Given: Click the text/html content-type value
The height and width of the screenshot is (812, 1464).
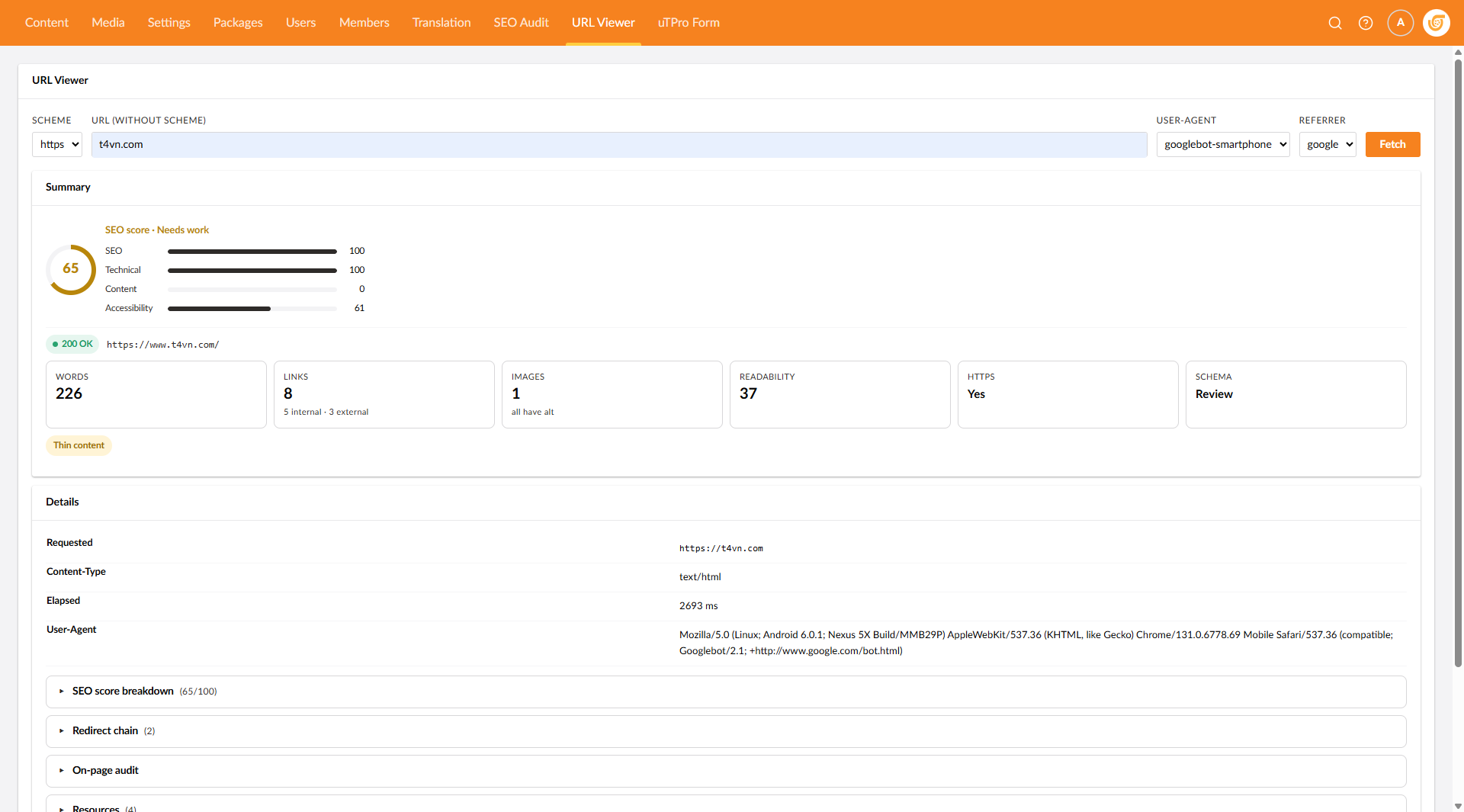Looking at the screenshot, I should (700, 577).
